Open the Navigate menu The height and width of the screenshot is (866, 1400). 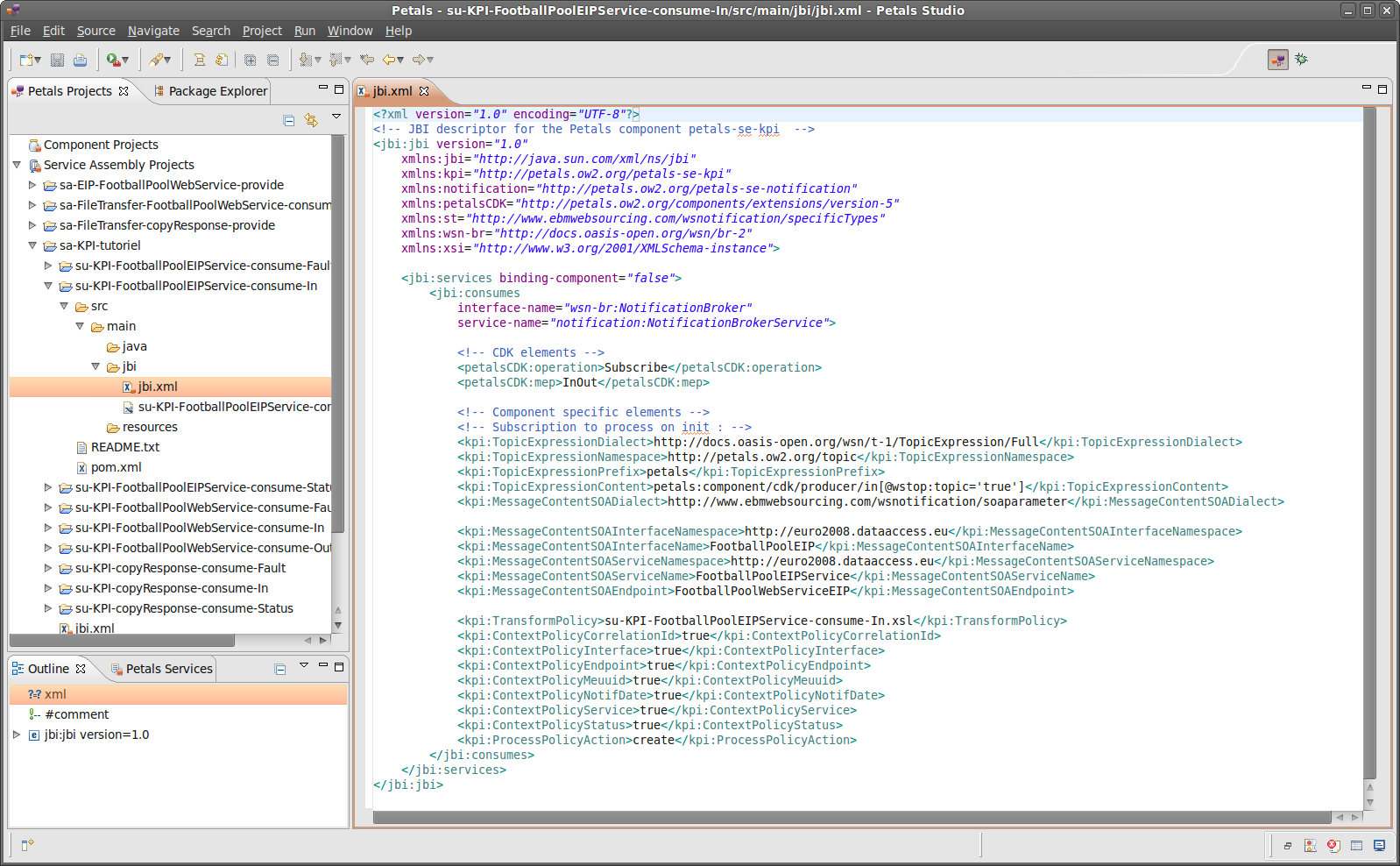click(x=153, y=31)
